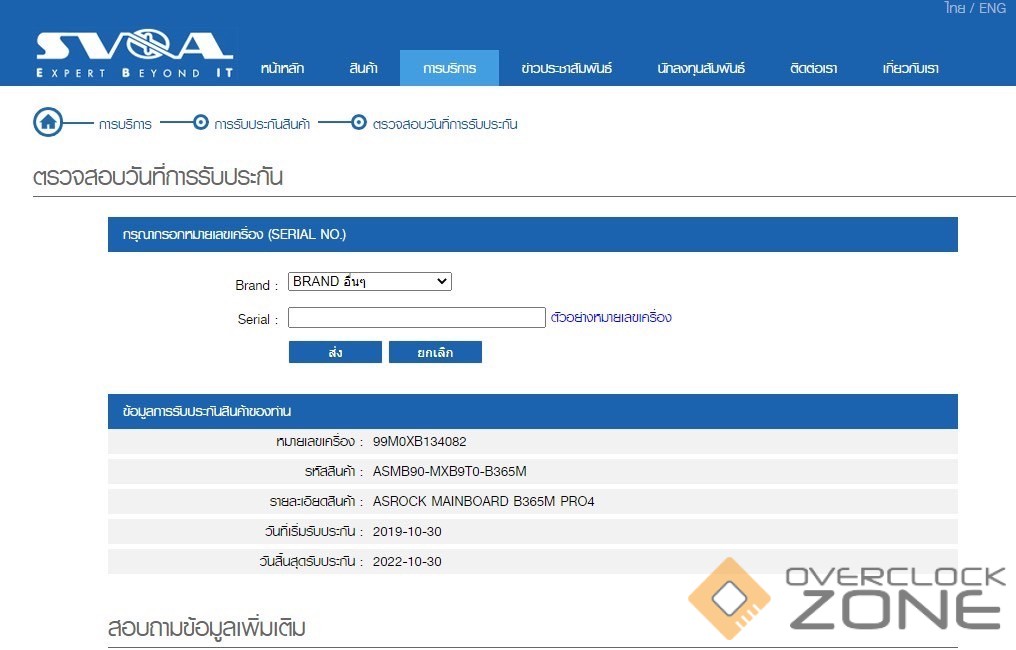Click the การรับประกันสินค้า breadcrumb link
Image resolution: width=1016 pixels, height=650 pixels.
[262, 124]
